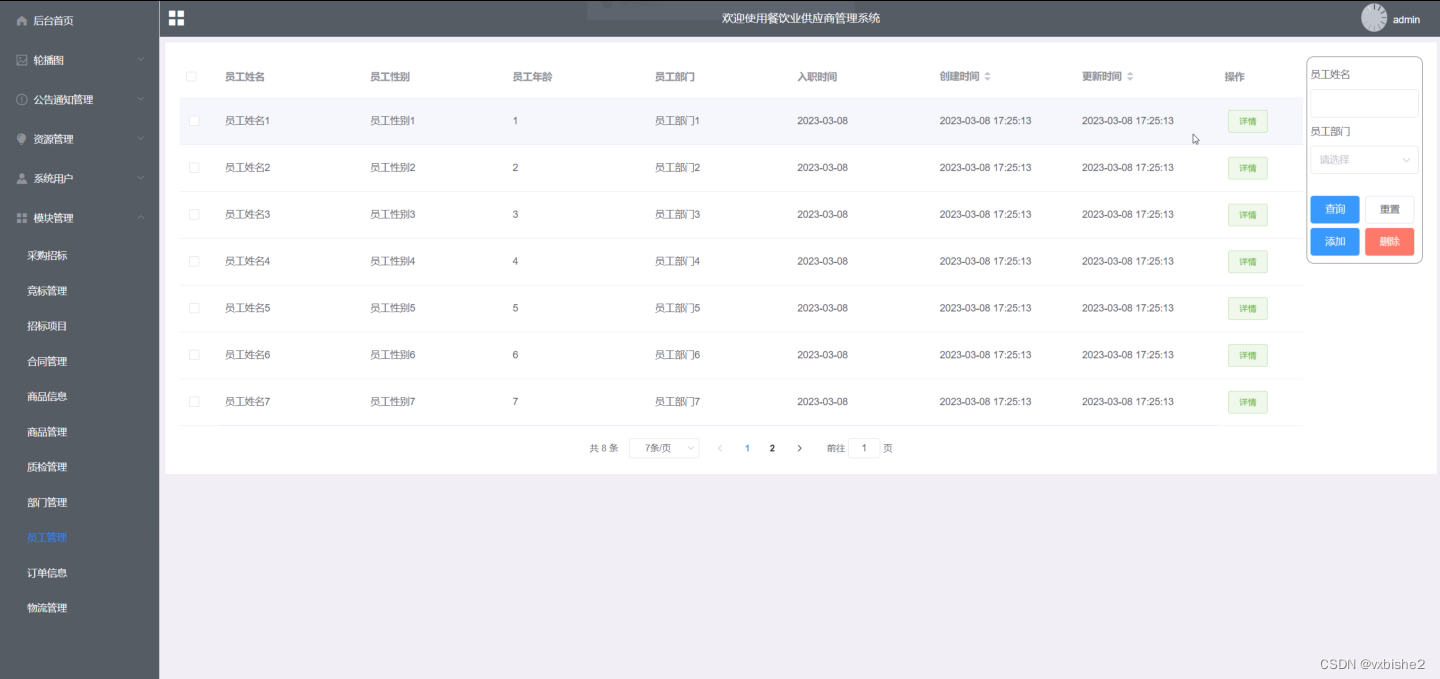Open 合同管理 submenu item
Screen dimensions: 1440x679
tap(47, 362)
